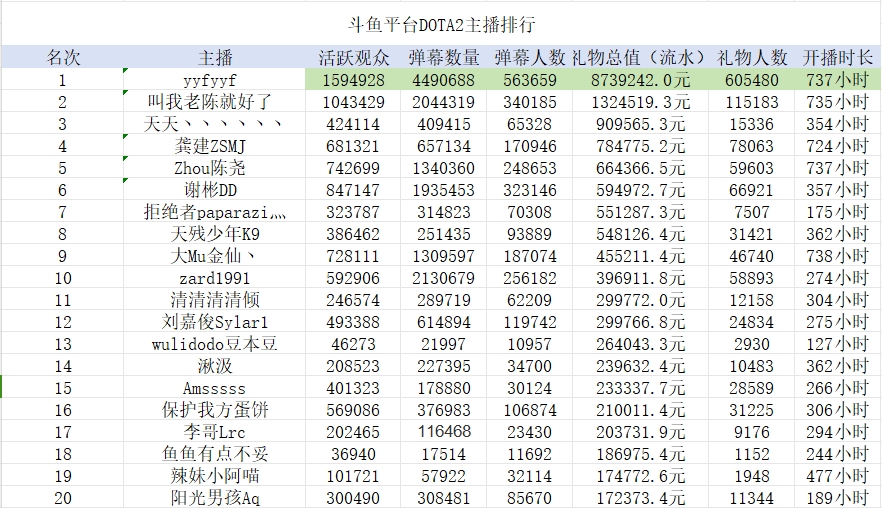The height and width of the screenshot is (508, 882).
Task: Select danmaku count 1340360
Action: [443, 168]
